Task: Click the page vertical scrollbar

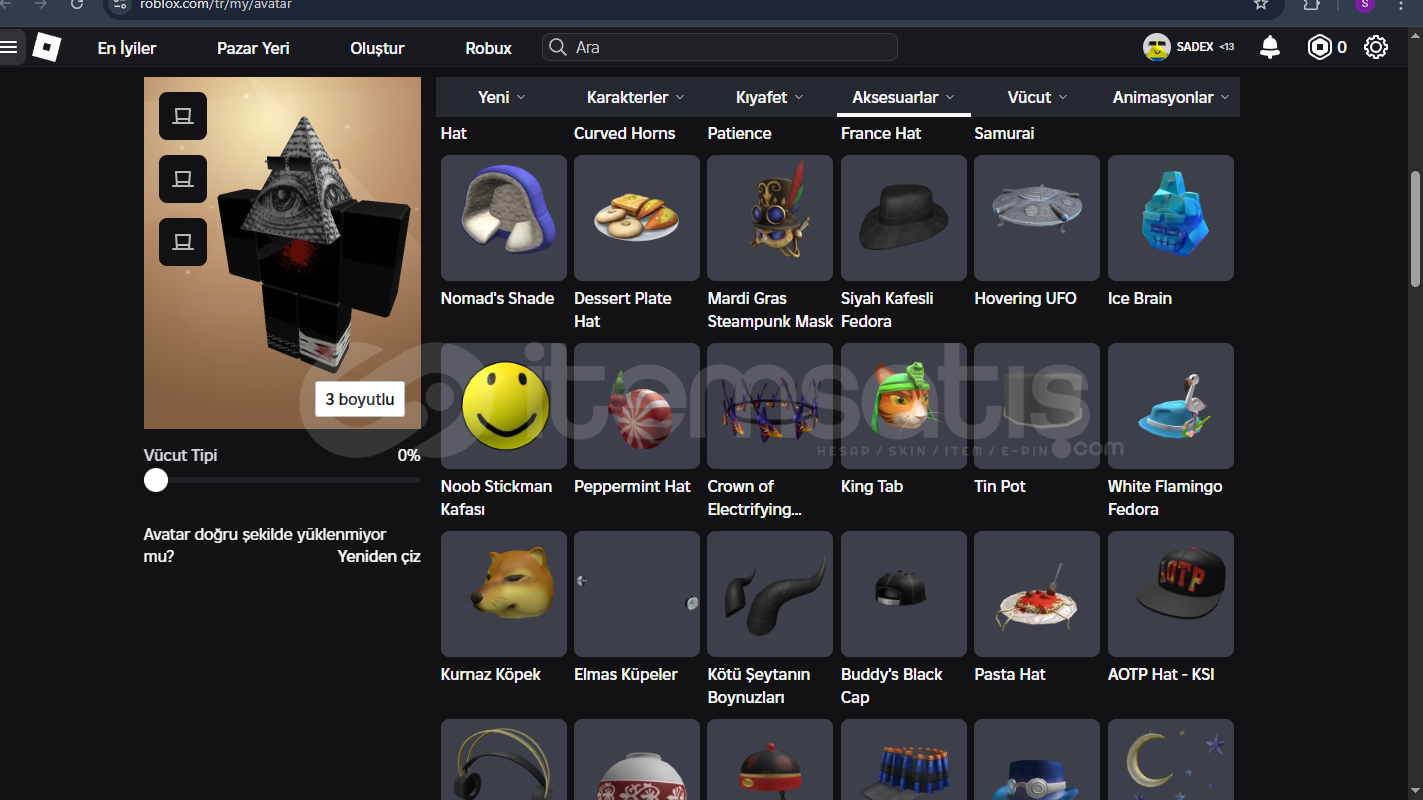Action: click(x=1415, y=230)
